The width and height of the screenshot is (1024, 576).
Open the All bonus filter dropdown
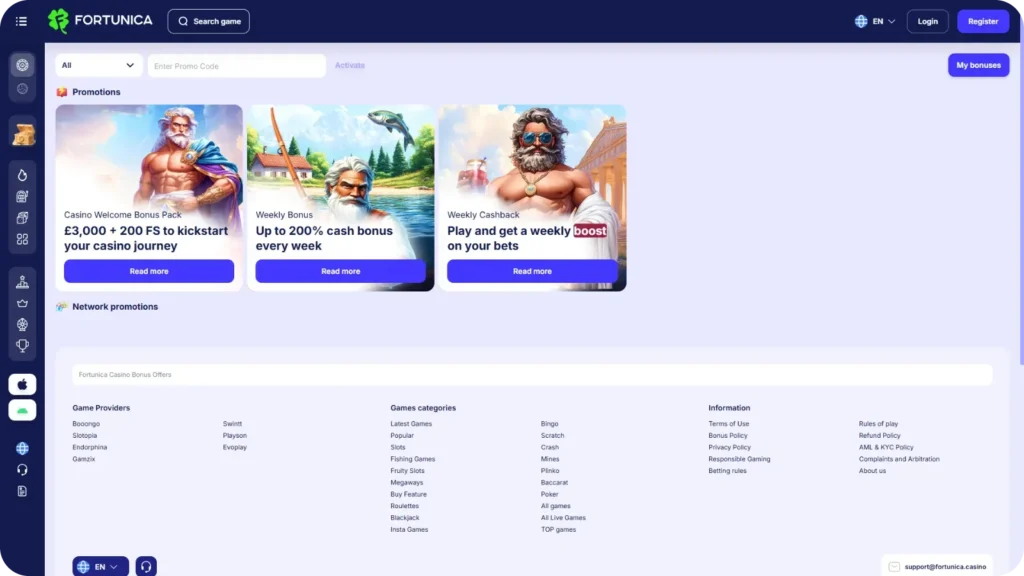(98, 65)
